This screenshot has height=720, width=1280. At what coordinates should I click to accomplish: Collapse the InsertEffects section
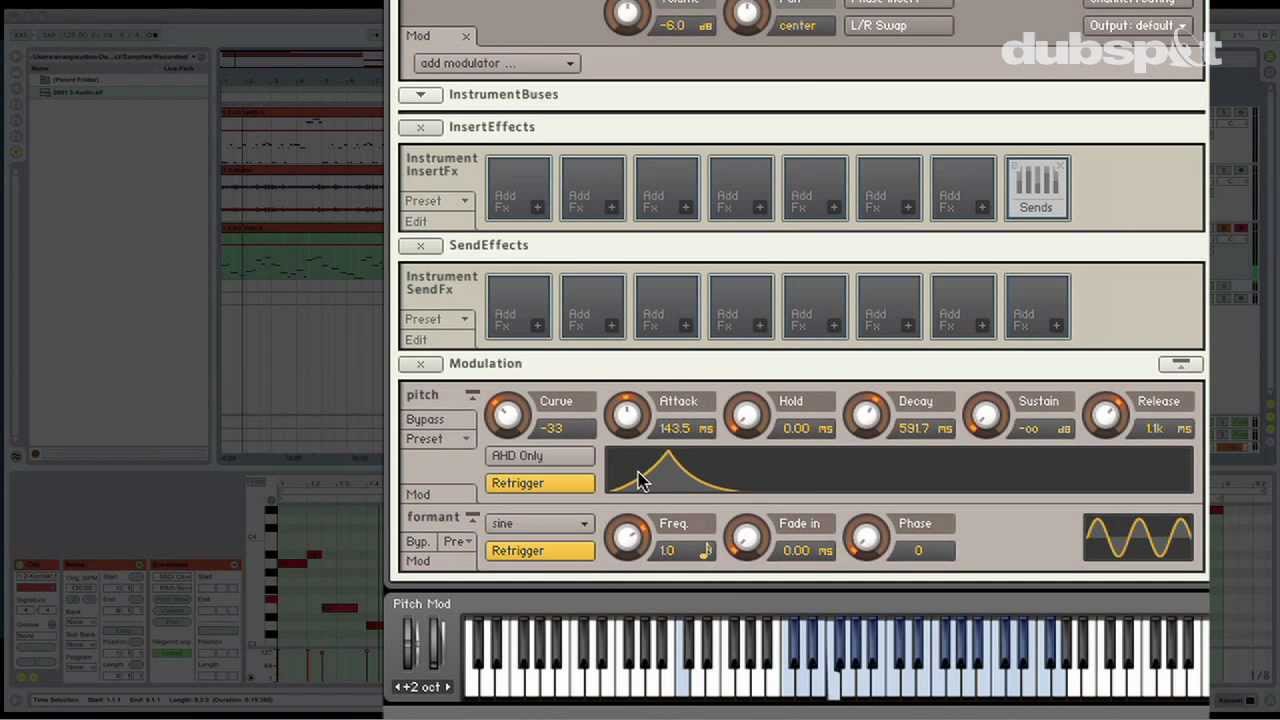(x=421, y=127)
